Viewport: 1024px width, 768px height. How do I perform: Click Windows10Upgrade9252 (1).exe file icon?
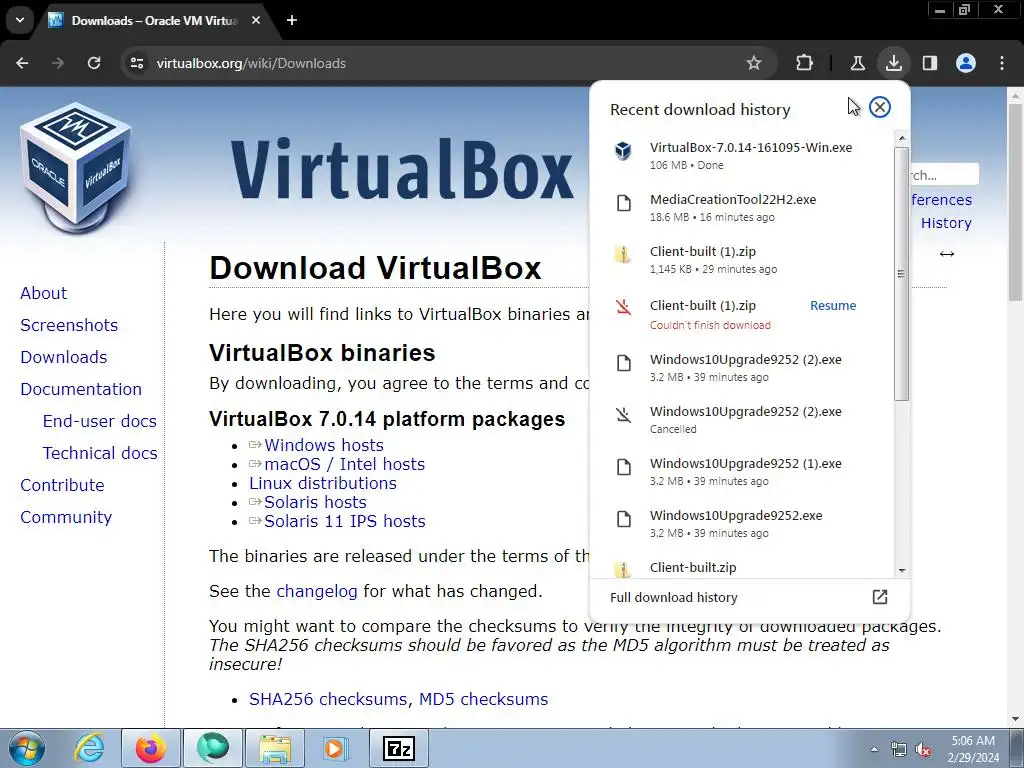pyautogui.click(x=624, y=467)
